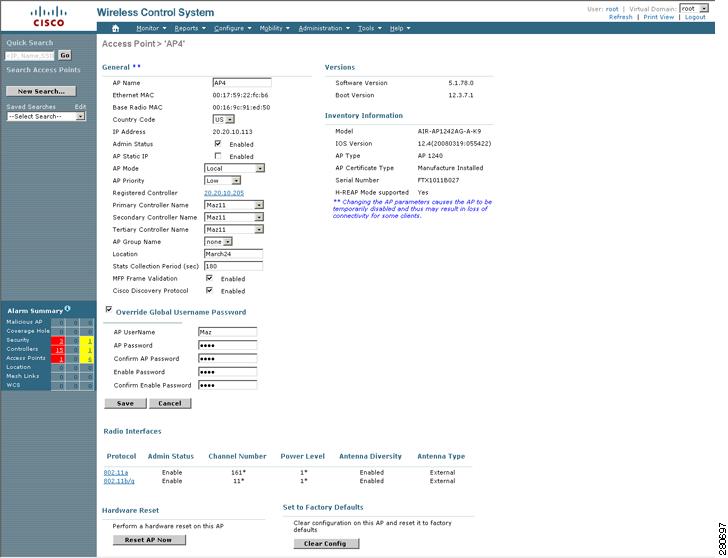This screenshot has width=728, height=558.
Task: Open the Alarm Summary info icon
Action: pos(68,308)
